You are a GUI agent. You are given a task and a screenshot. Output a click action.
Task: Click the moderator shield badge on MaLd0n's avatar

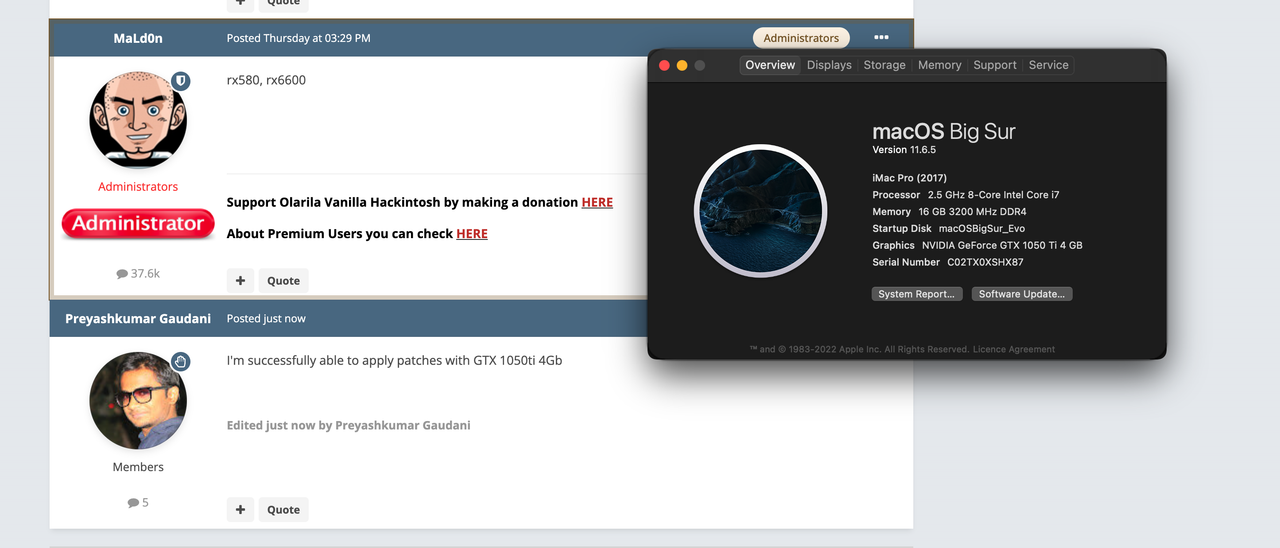pyautogui.click(x=181, y=80)
